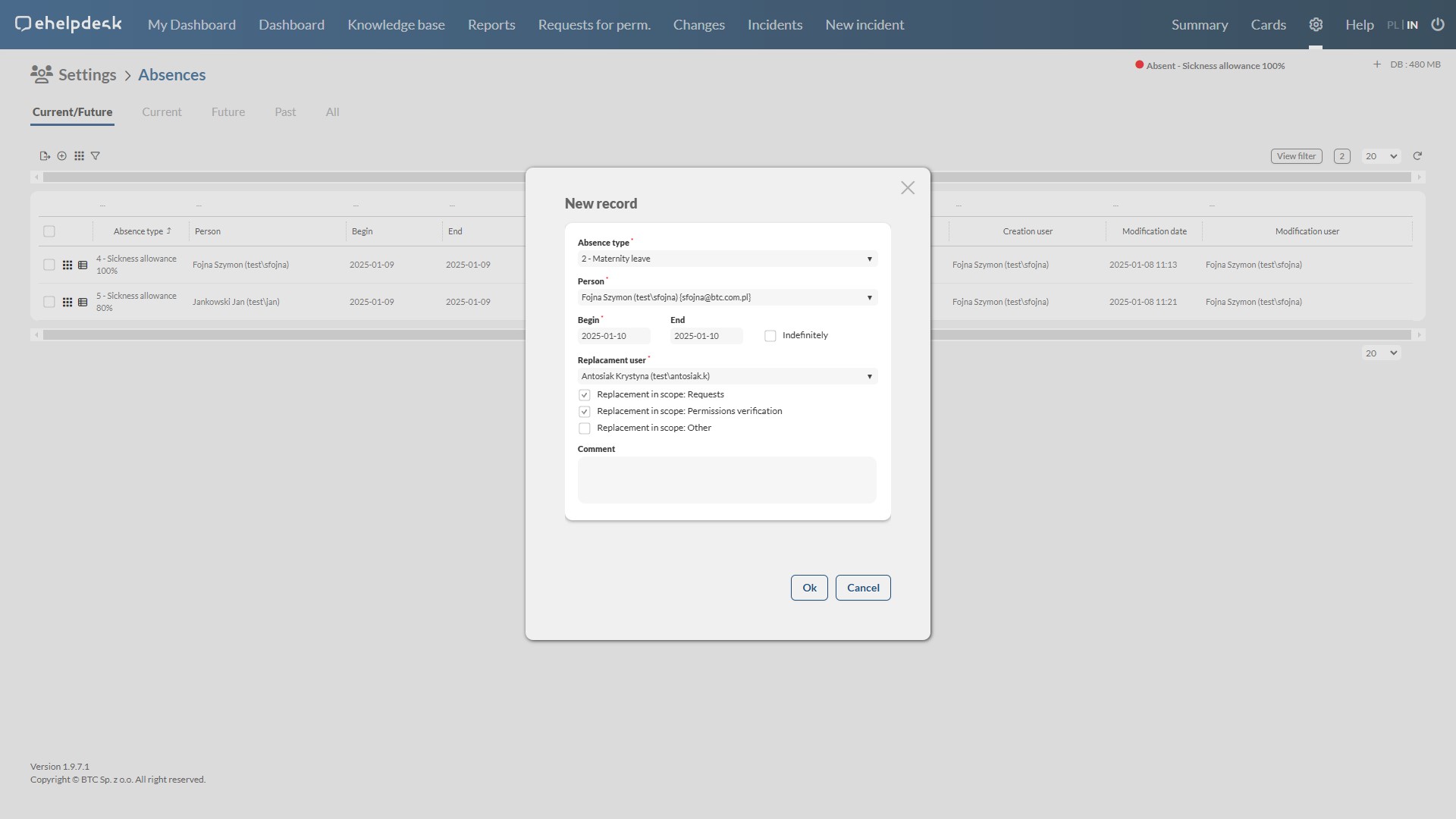This screenshot has width=1456, height=819.
Task: Switch to the Past tab
Action: pyautogui.click(x=285, y=112)
